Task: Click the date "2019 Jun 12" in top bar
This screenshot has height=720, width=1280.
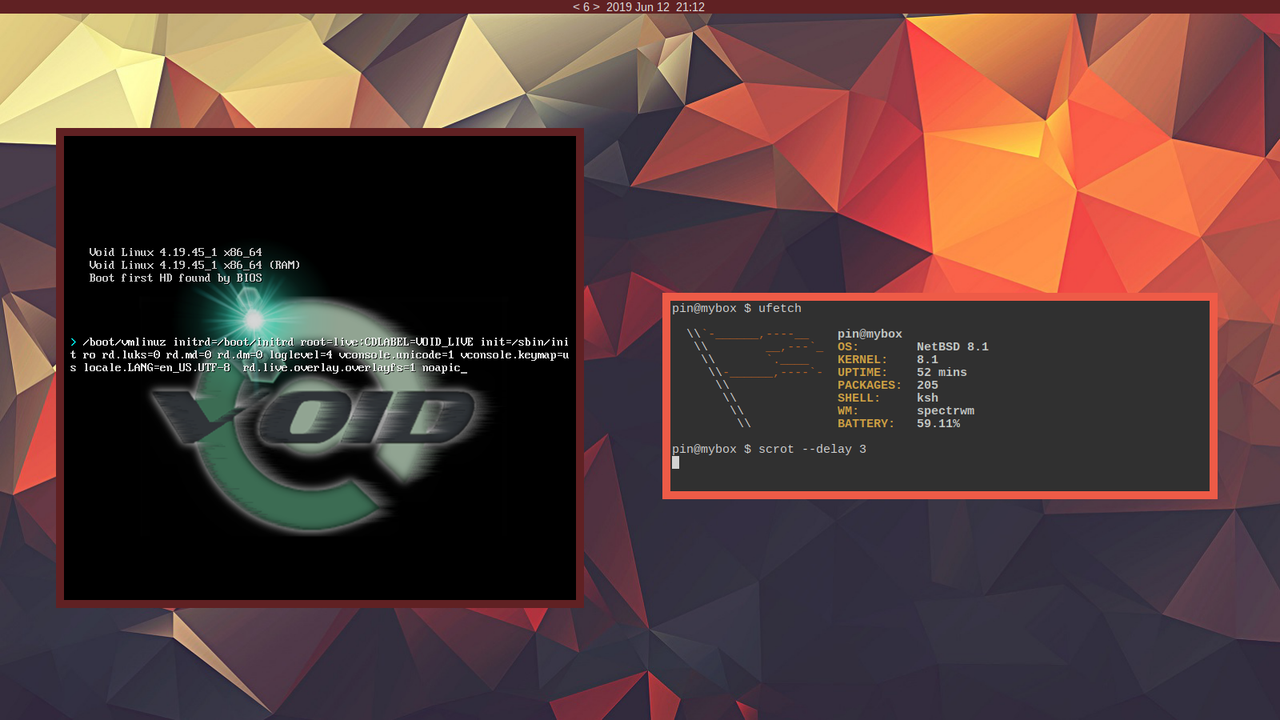Action: 638,7
